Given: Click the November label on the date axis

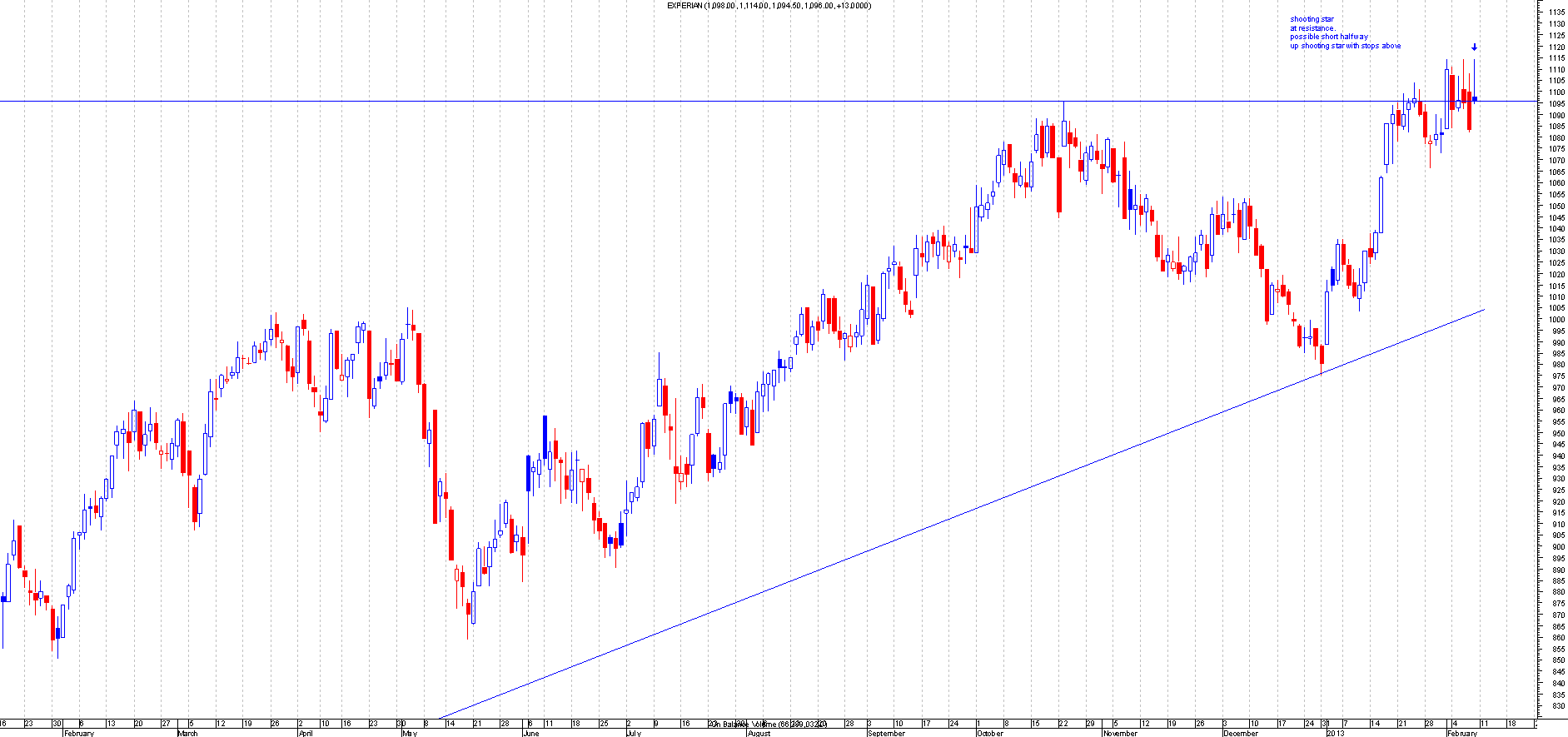Looking at the screenshot, I should point(1119,733).
